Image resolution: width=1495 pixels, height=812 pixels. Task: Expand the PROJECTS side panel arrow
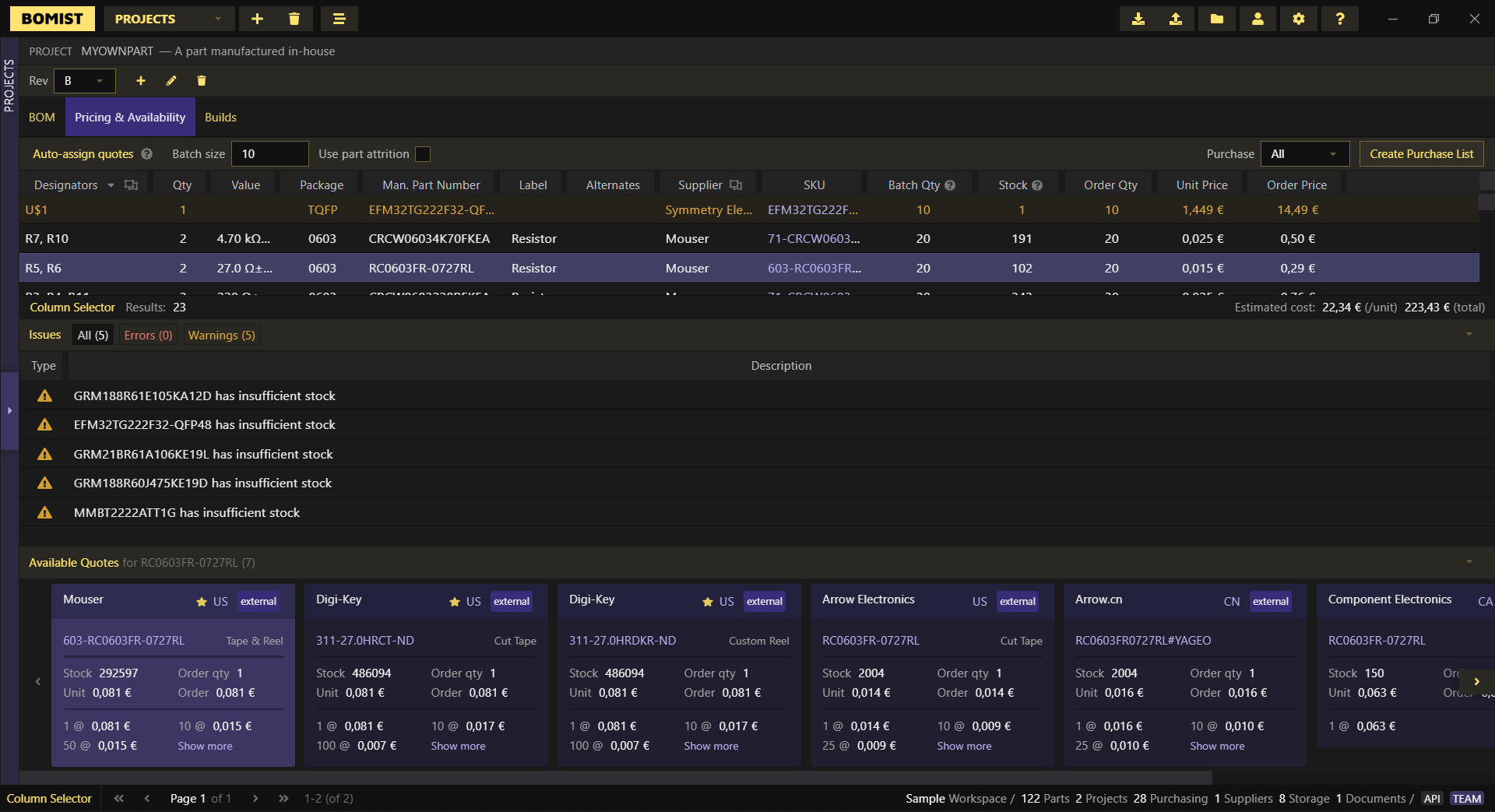[9, 410]
